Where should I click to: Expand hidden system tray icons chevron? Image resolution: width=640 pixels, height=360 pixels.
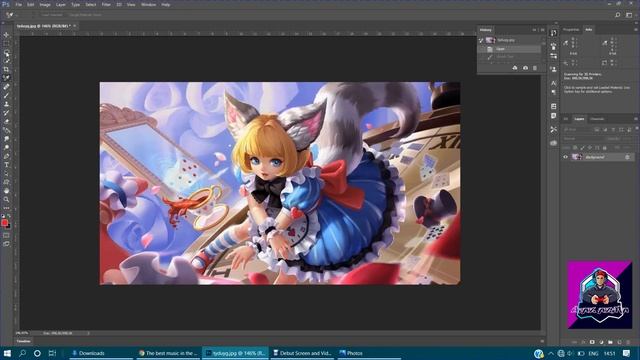coord(551,353)
